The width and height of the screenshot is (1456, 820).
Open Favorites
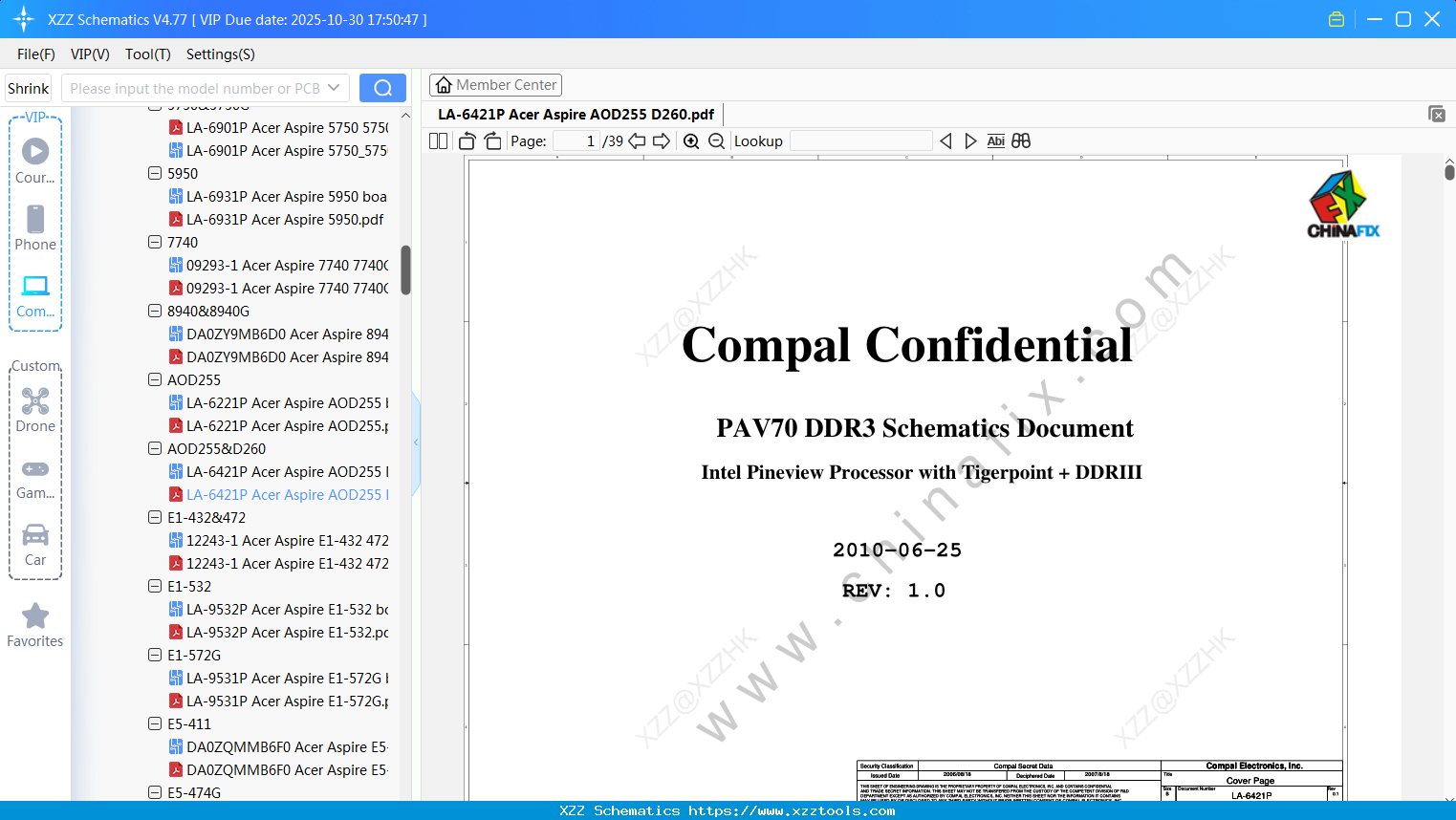[35, 625]
